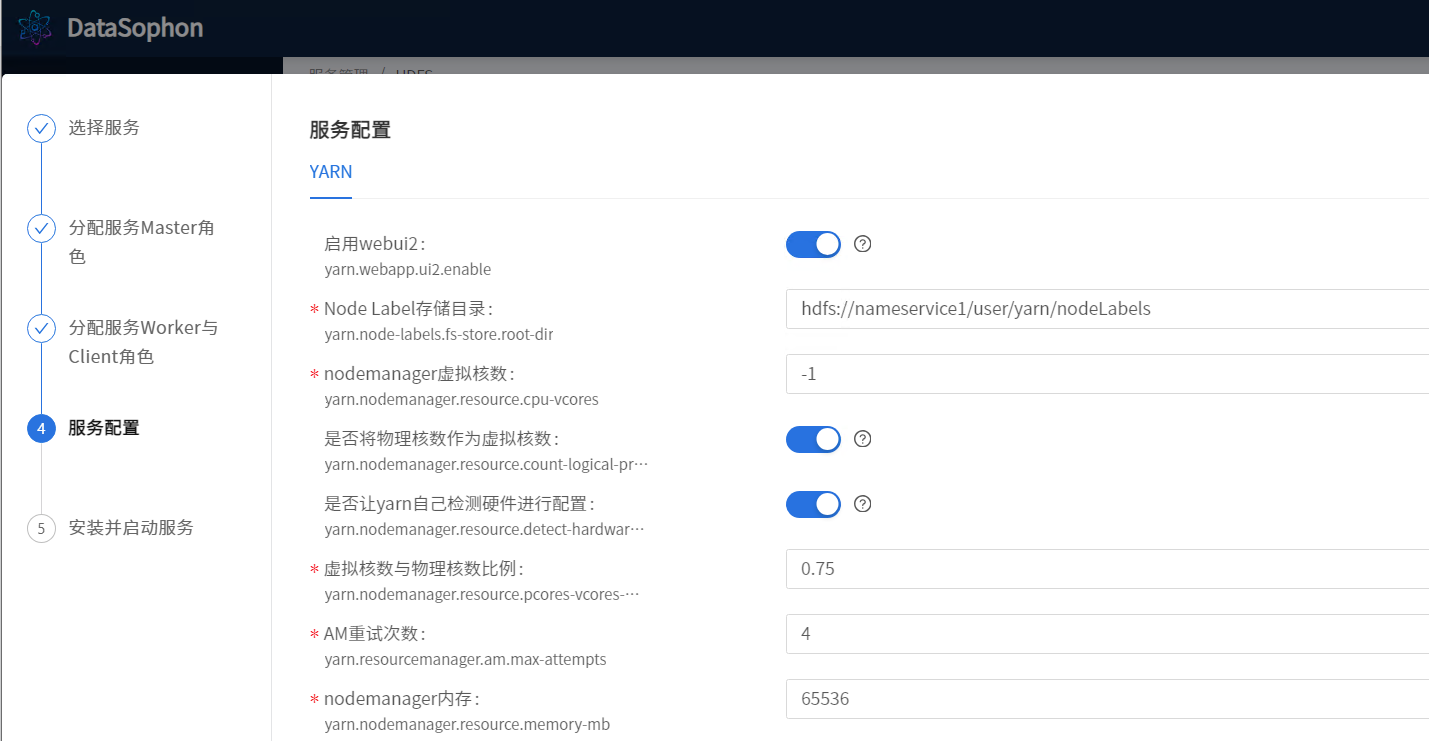Click the yarn.nodemanager.resource.memory-mb key text

pyautogui.click(x=467, y=725)
